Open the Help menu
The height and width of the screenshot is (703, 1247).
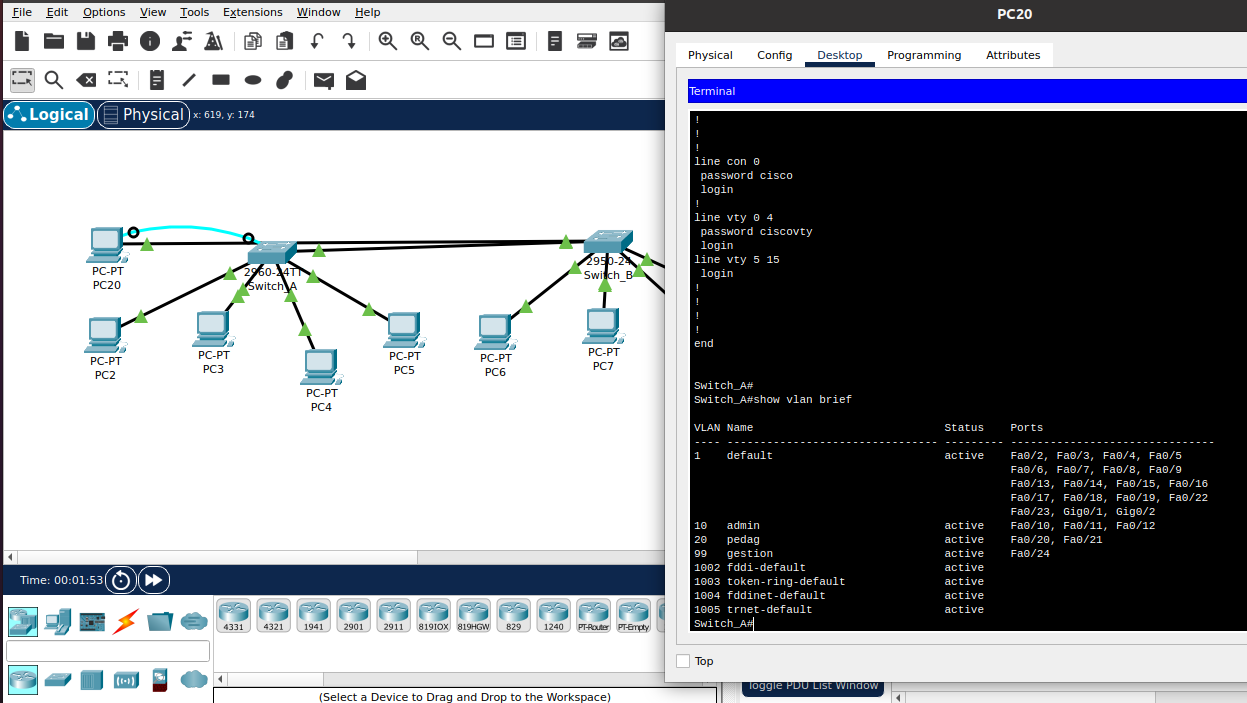pos(368,12)
